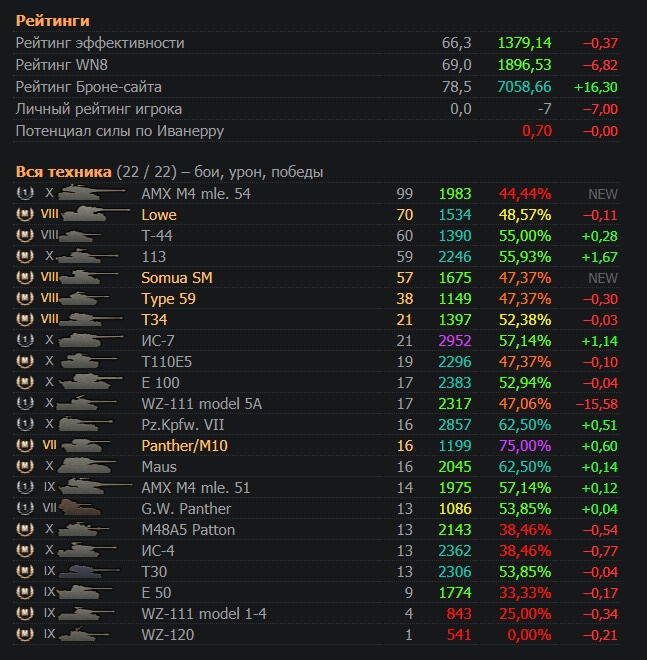Click the mastery badge icon beside WZ-120

24,634
